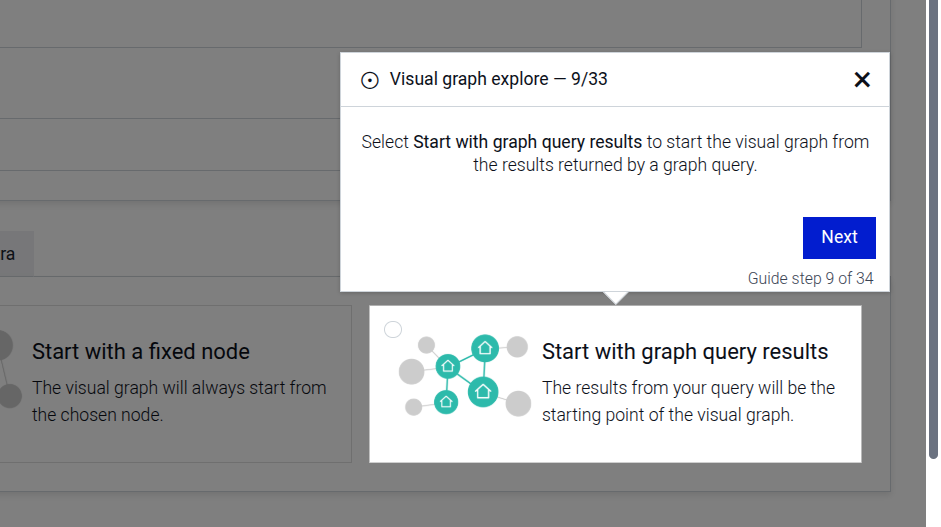Click the gray circle right of top house node
Viewport: 941px width, 527px height.
pos(517,347)
